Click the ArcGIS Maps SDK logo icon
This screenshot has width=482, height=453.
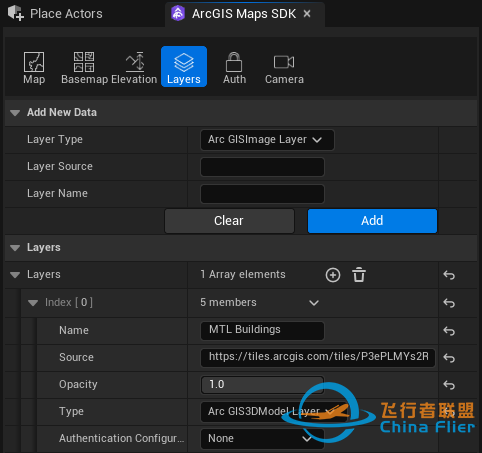pos(178,14)
